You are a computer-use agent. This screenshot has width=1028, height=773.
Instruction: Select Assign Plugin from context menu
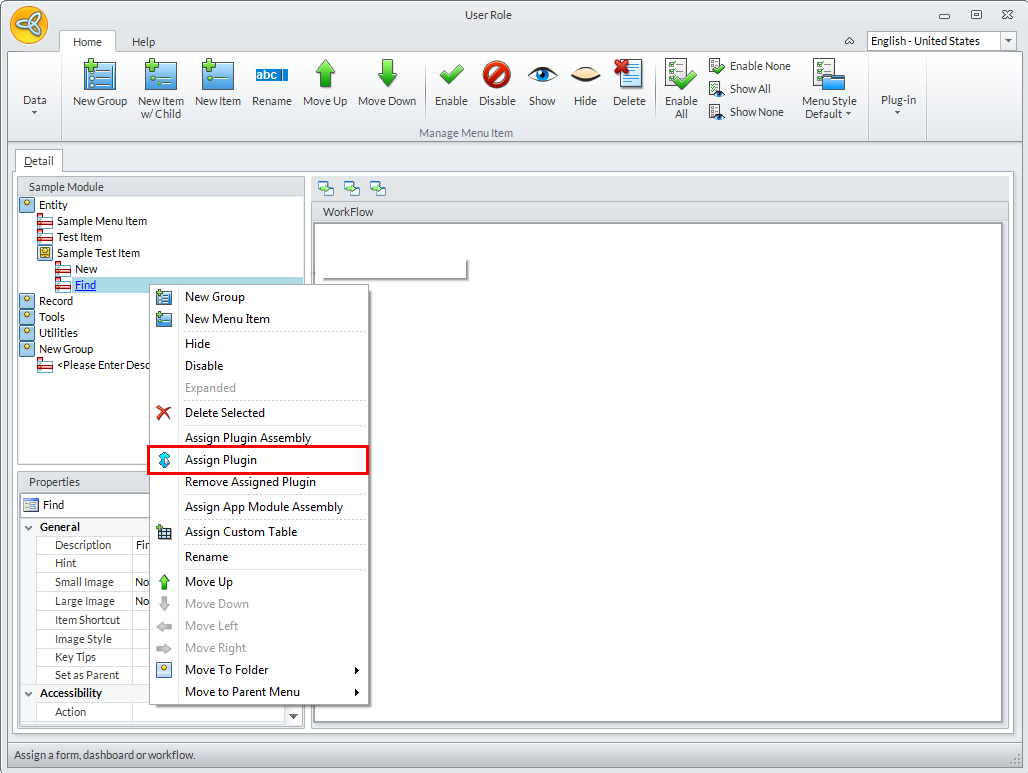coord(221,460)
